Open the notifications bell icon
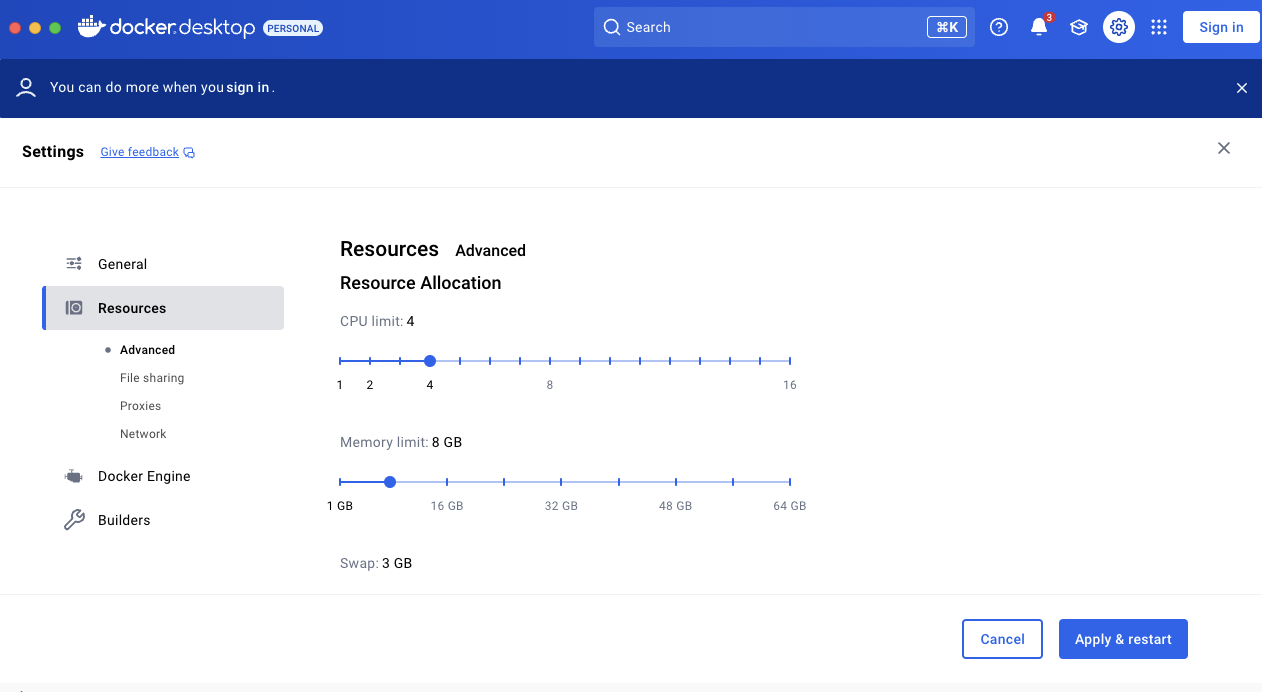This screenshot has height=692, width=1262. pyautogui.click(x=1039, y=28)
